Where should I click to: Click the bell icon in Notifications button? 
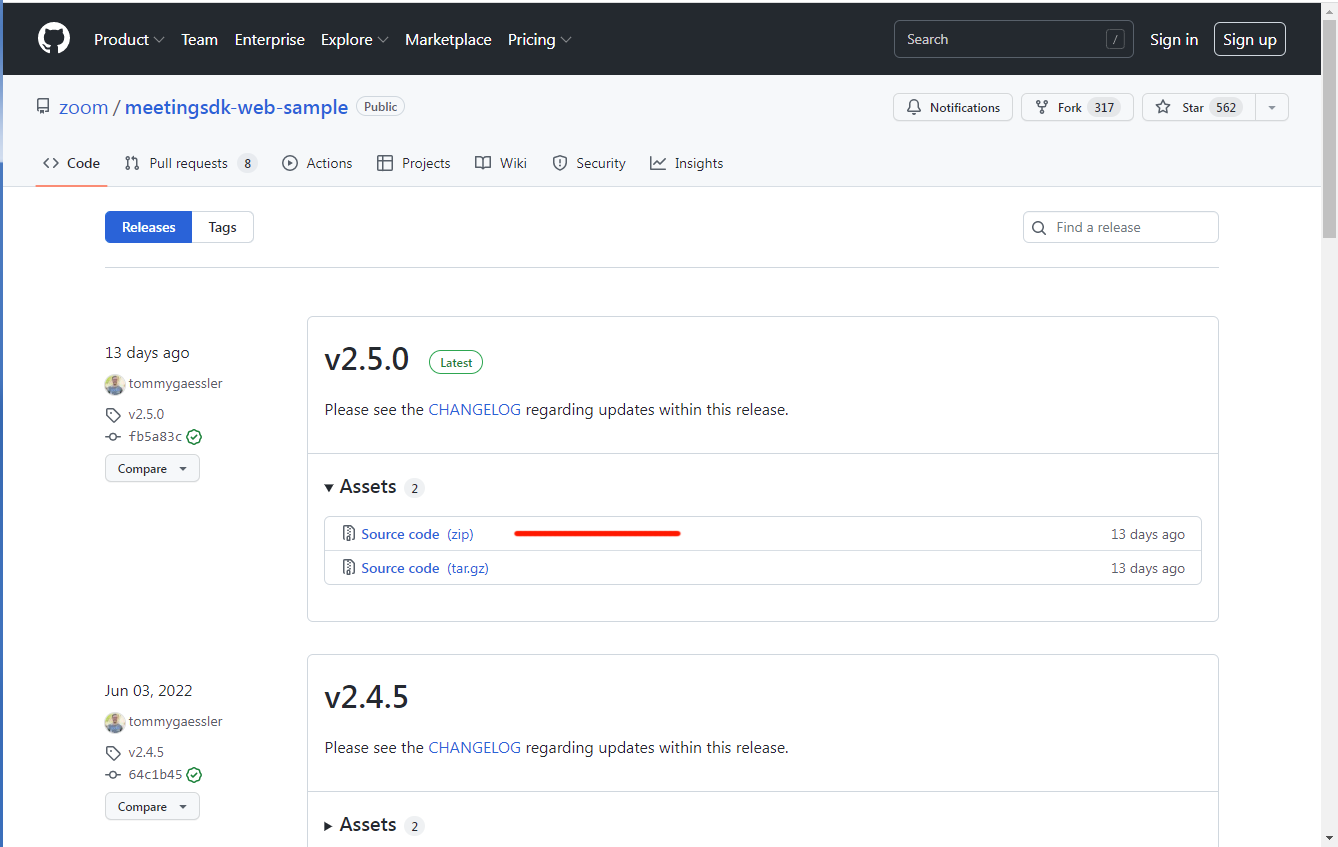click(914, 107)
